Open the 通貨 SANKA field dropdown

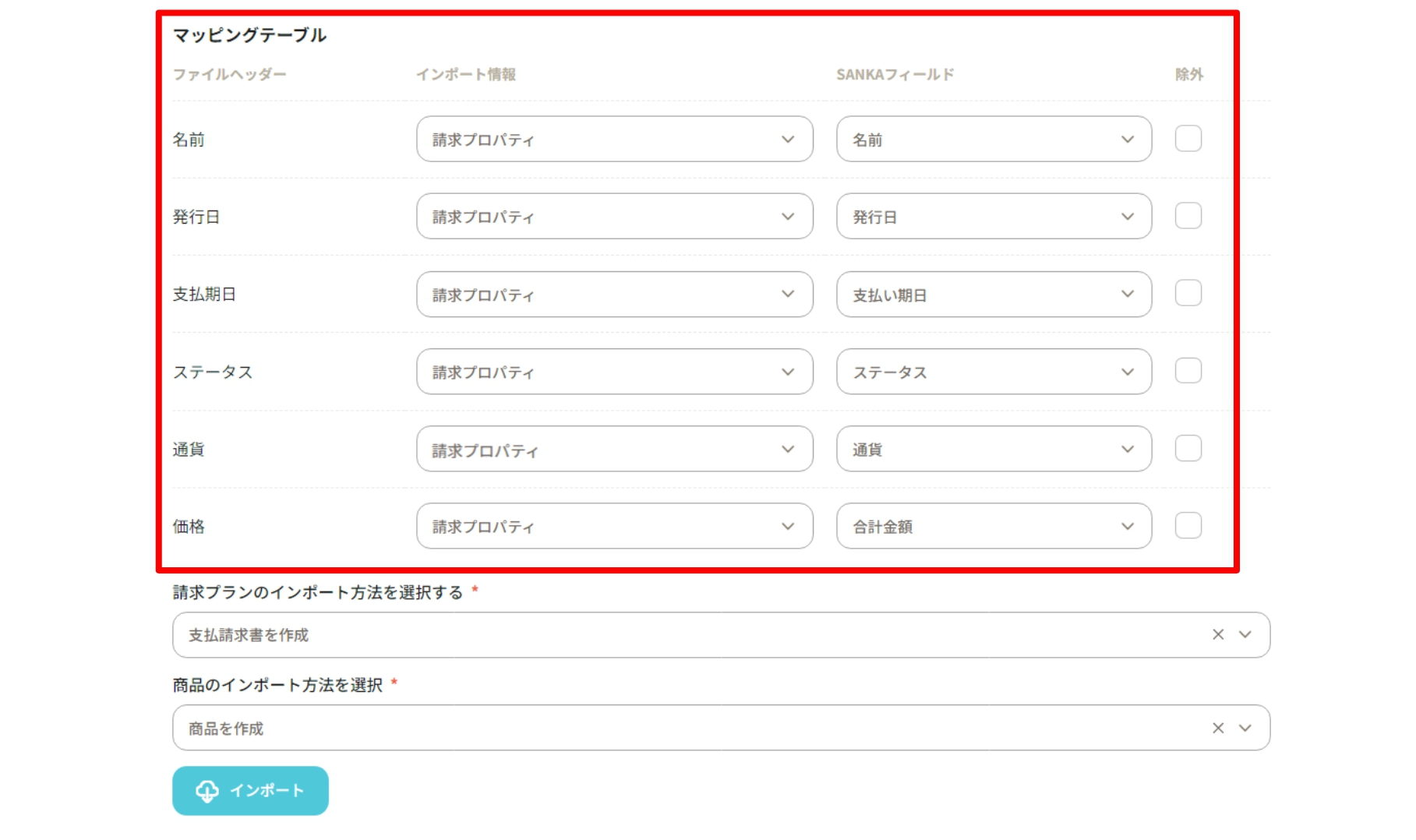993,449
